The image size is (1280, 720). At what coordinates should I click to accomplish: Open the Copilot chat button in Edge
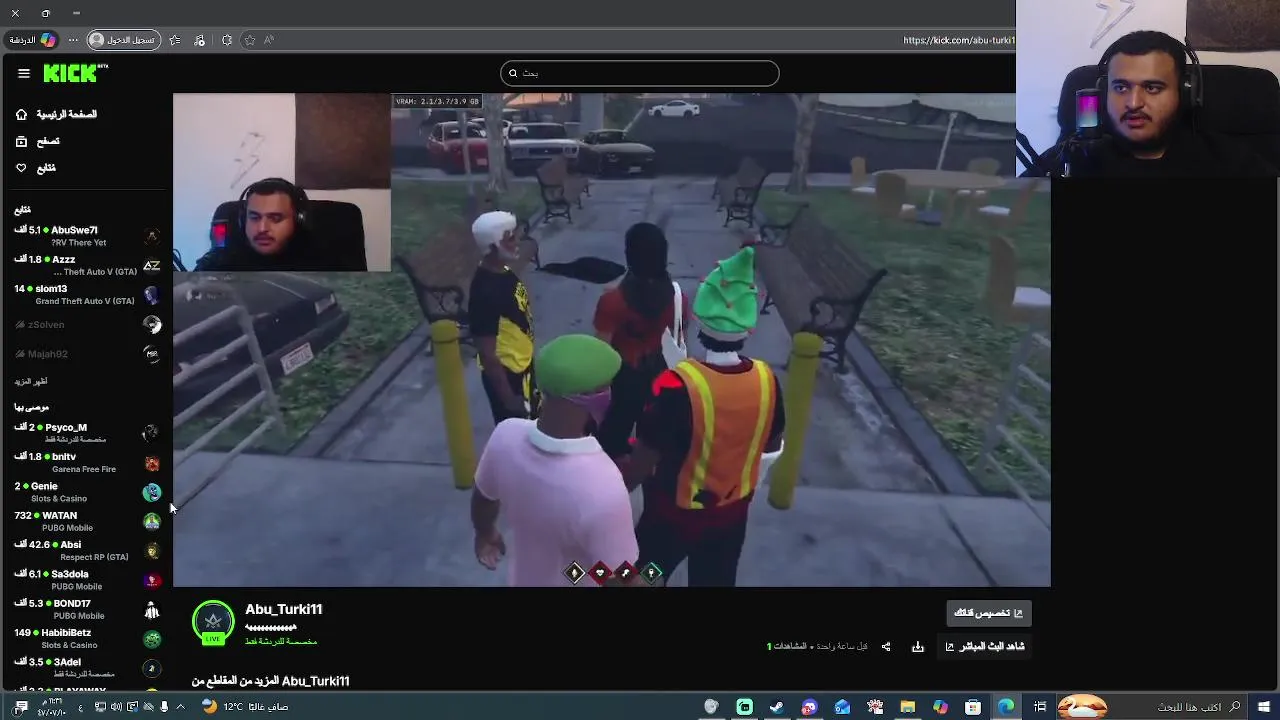tap(32, 40)
